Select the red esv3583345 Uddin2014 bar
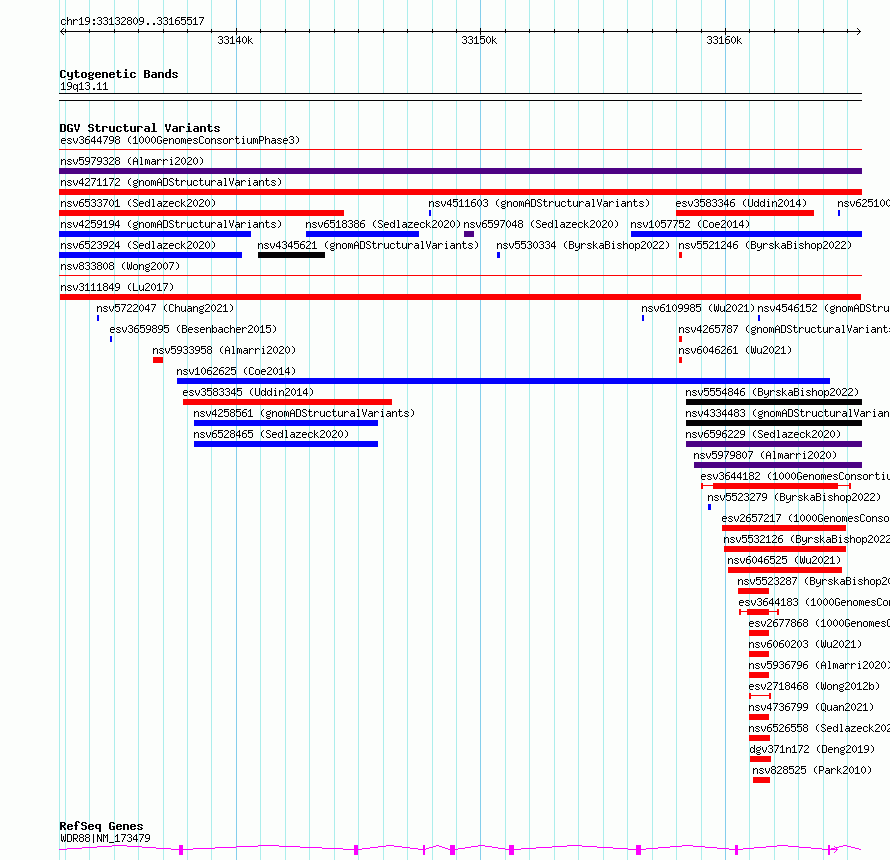Viewport: 890px width, 860px height. [287, 402]
